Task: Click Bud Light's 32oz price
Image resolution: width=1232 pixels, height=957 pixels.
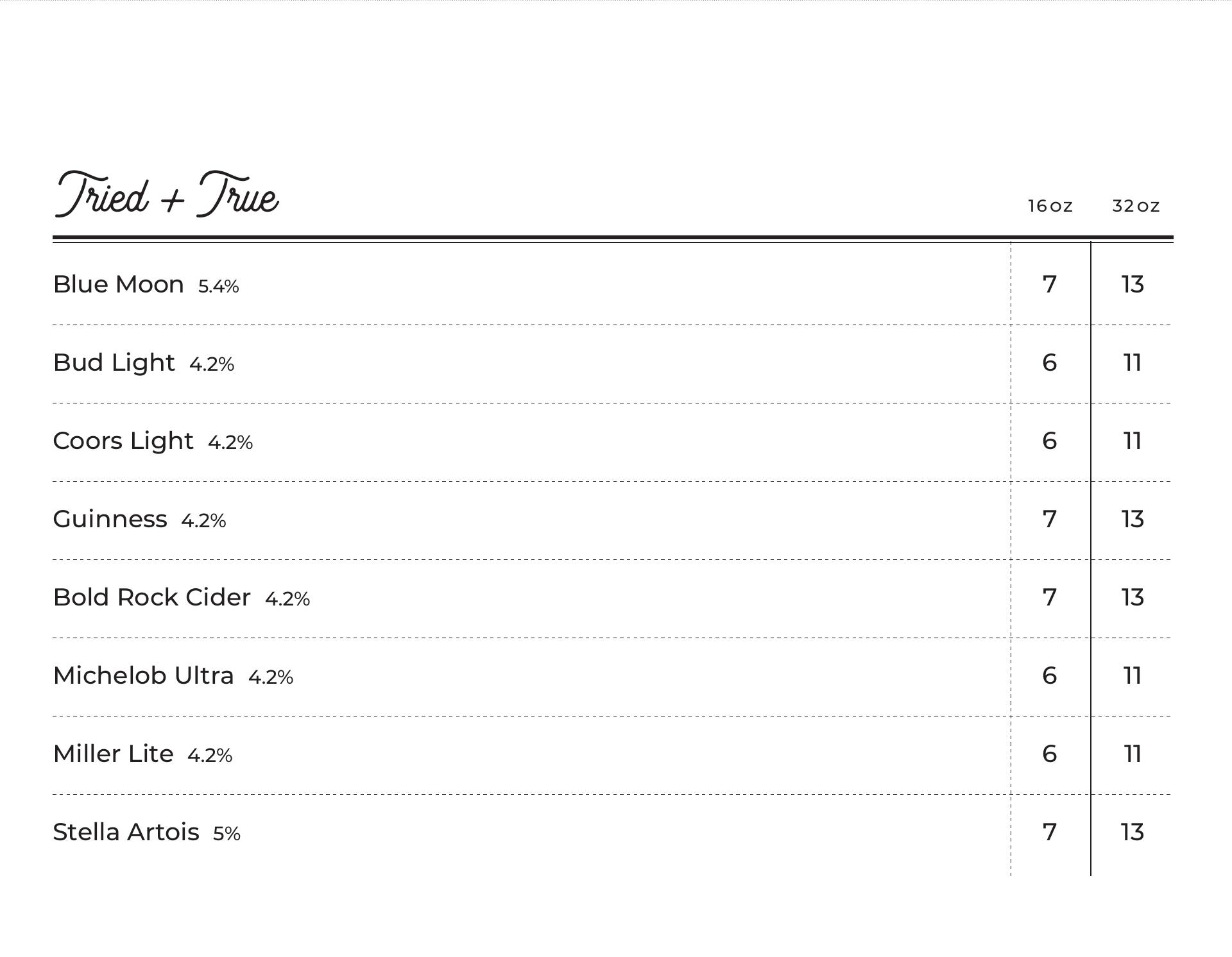Action: [1133, 362]
